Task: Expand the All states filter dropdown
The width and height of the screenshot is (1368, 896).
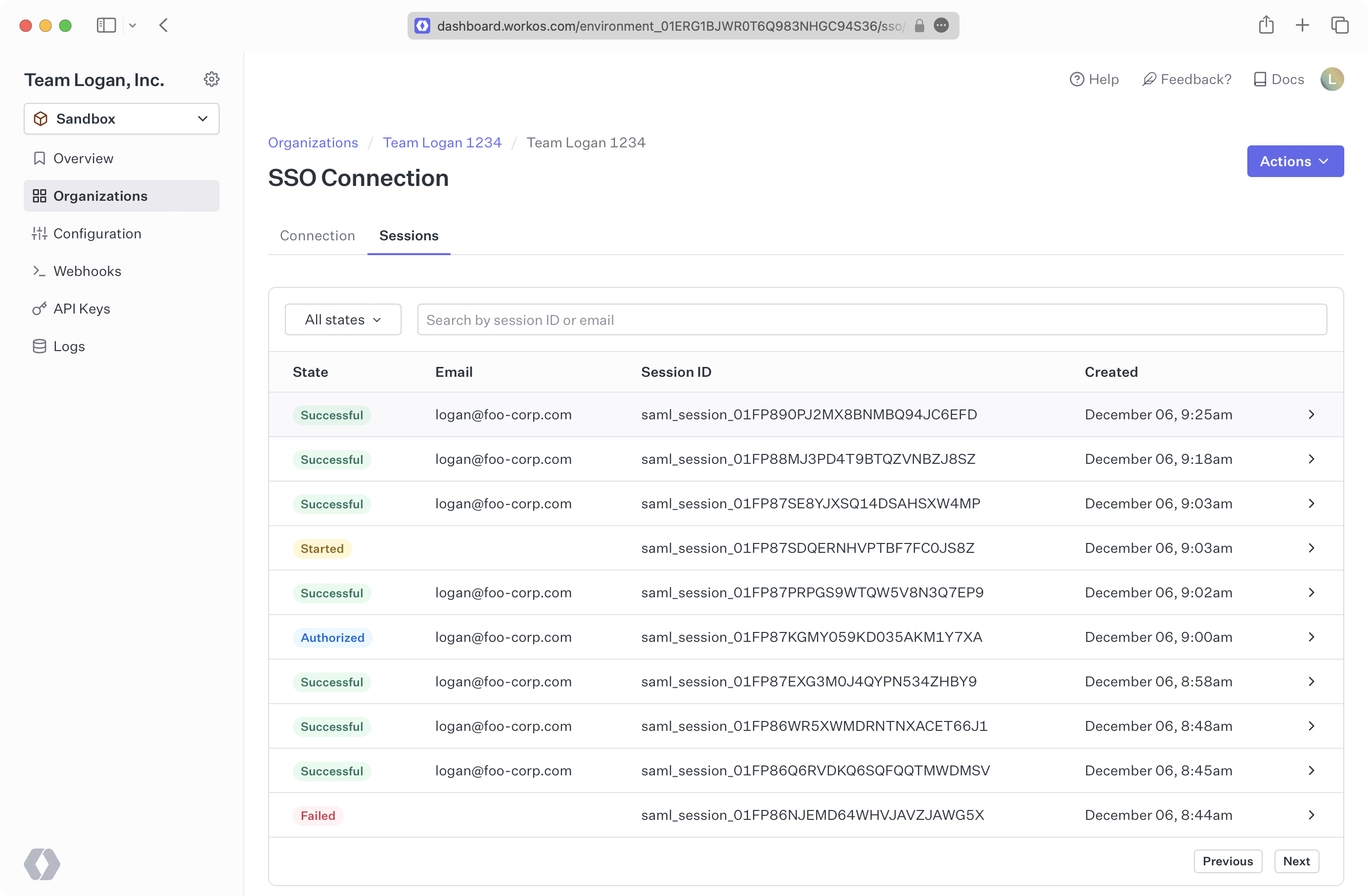Action: tap(343, 319)
